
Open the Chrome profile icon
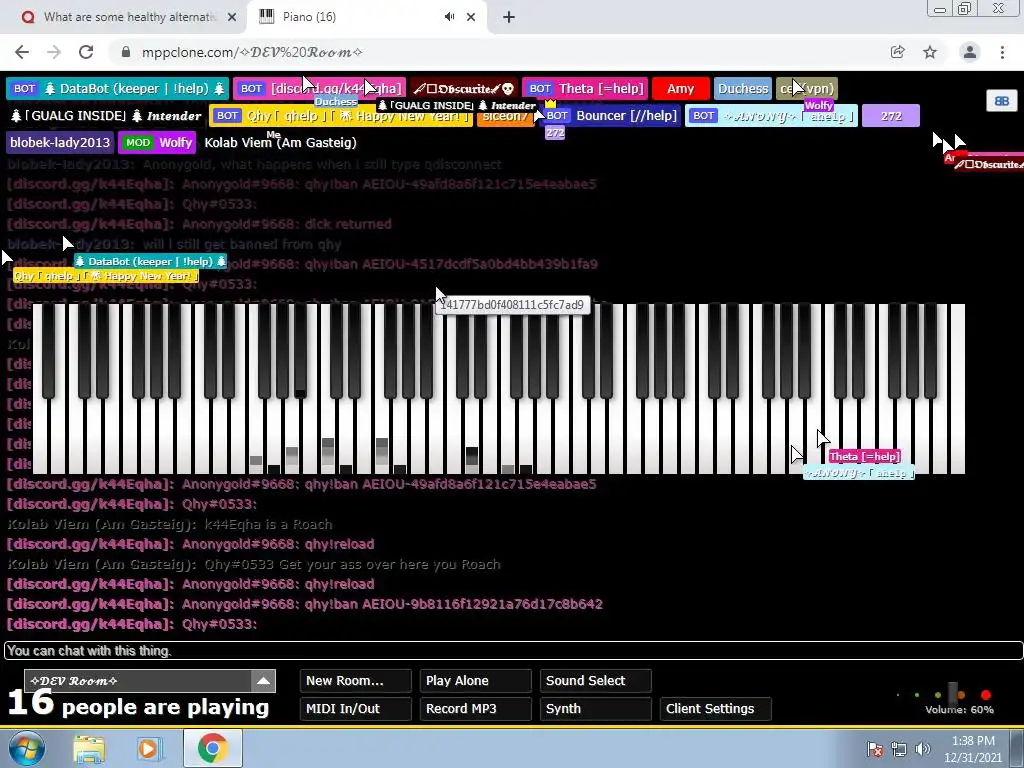[970, 52]
